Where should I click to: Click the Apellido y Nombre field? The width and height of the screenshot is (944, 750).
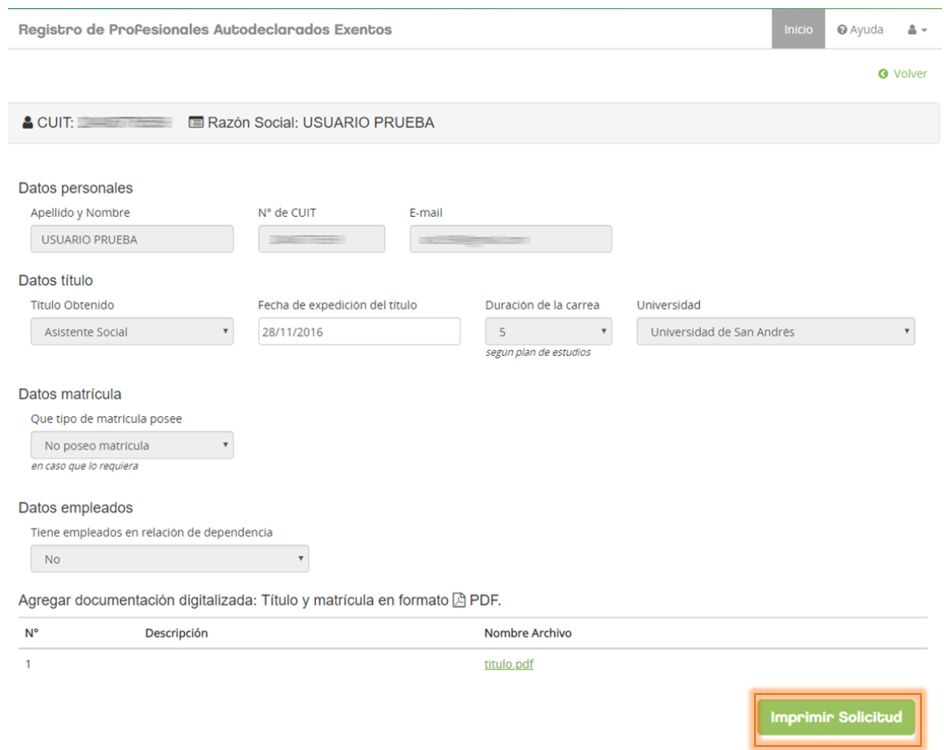[x=132, y=240]
